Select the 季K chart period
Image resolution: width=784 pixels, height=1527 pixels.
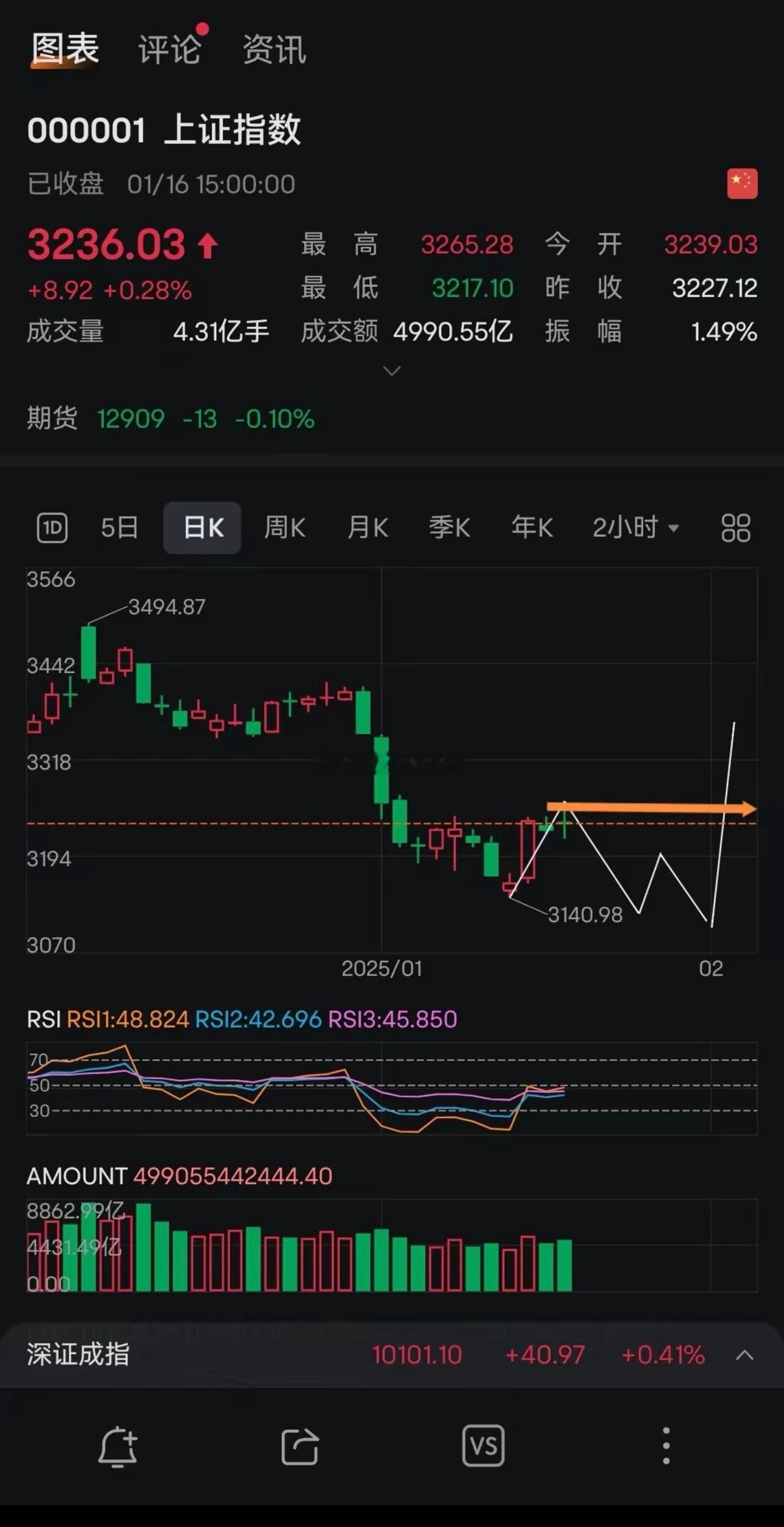tap(450, 528)
